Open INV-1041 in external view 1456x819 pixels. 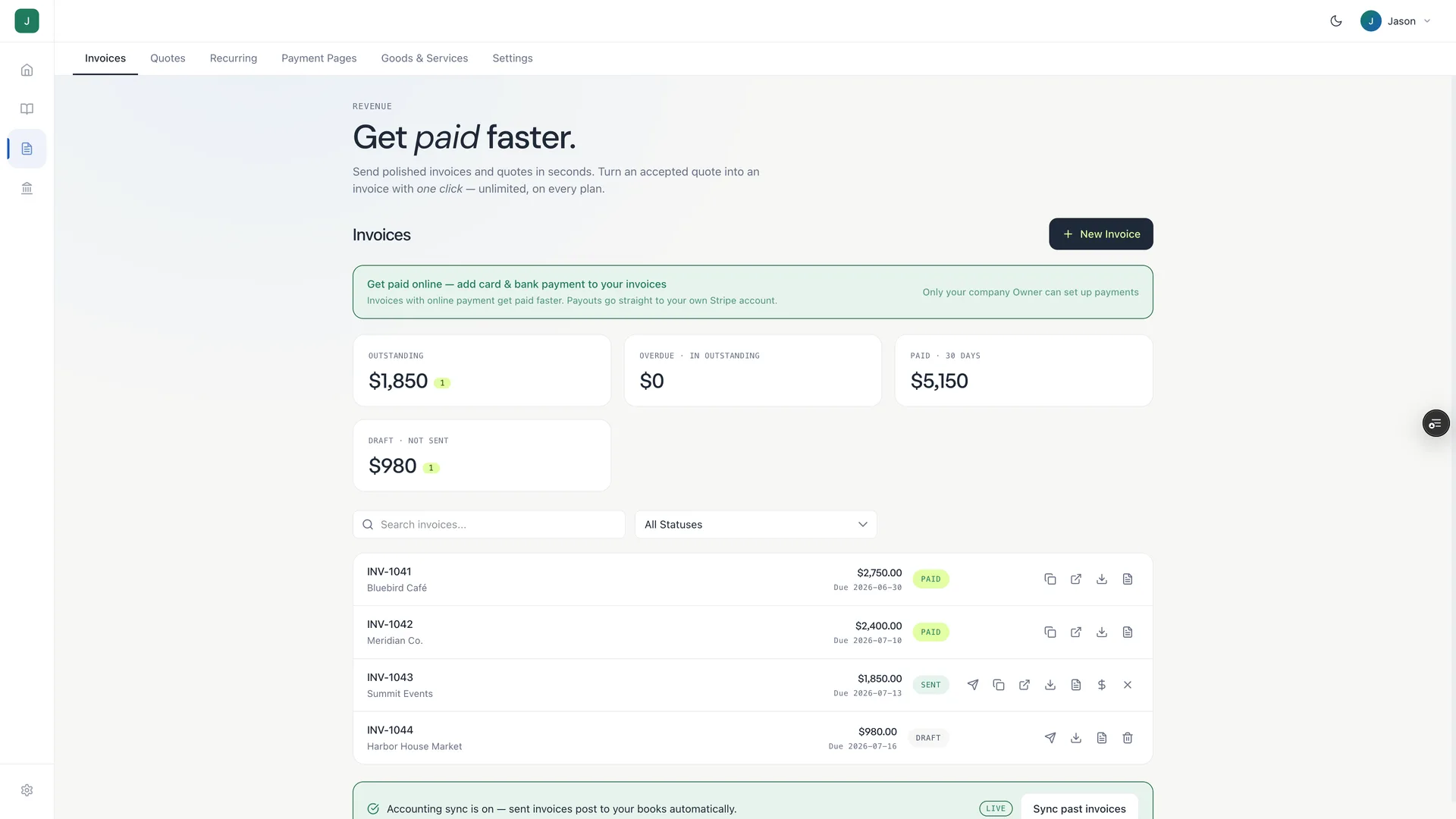1076,579
